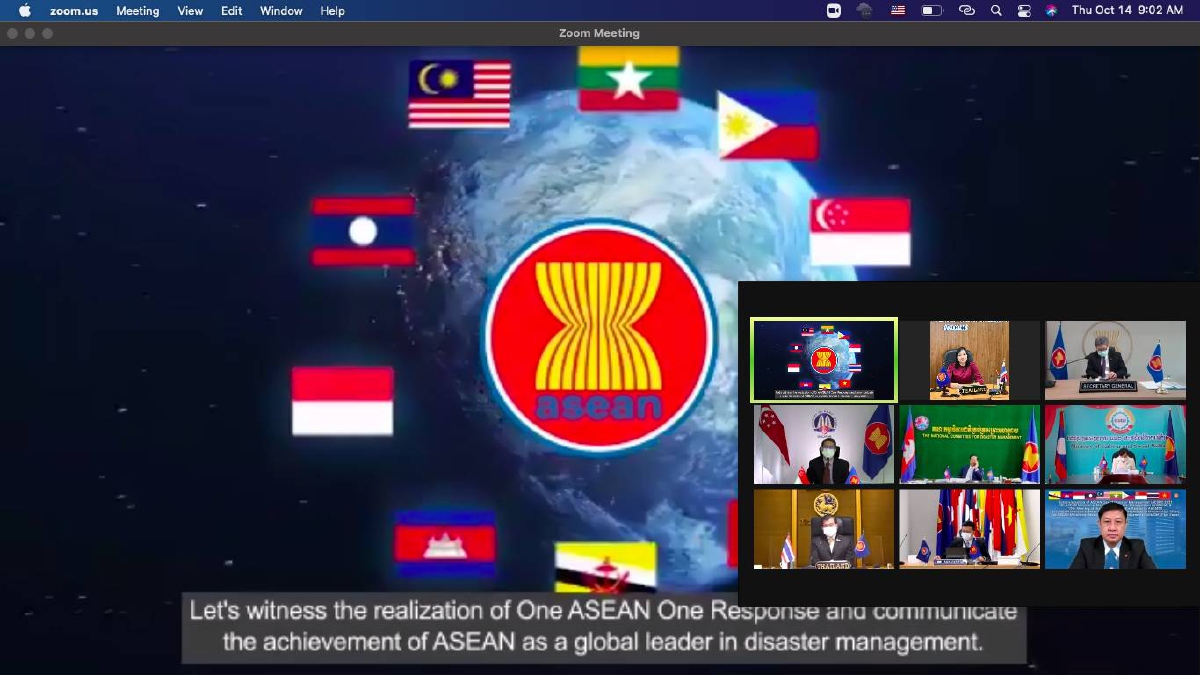This screenshot has width=1200, height=675.
Task: Select the National Committee for Disaster Management tile
Action: tap(968, 444)
